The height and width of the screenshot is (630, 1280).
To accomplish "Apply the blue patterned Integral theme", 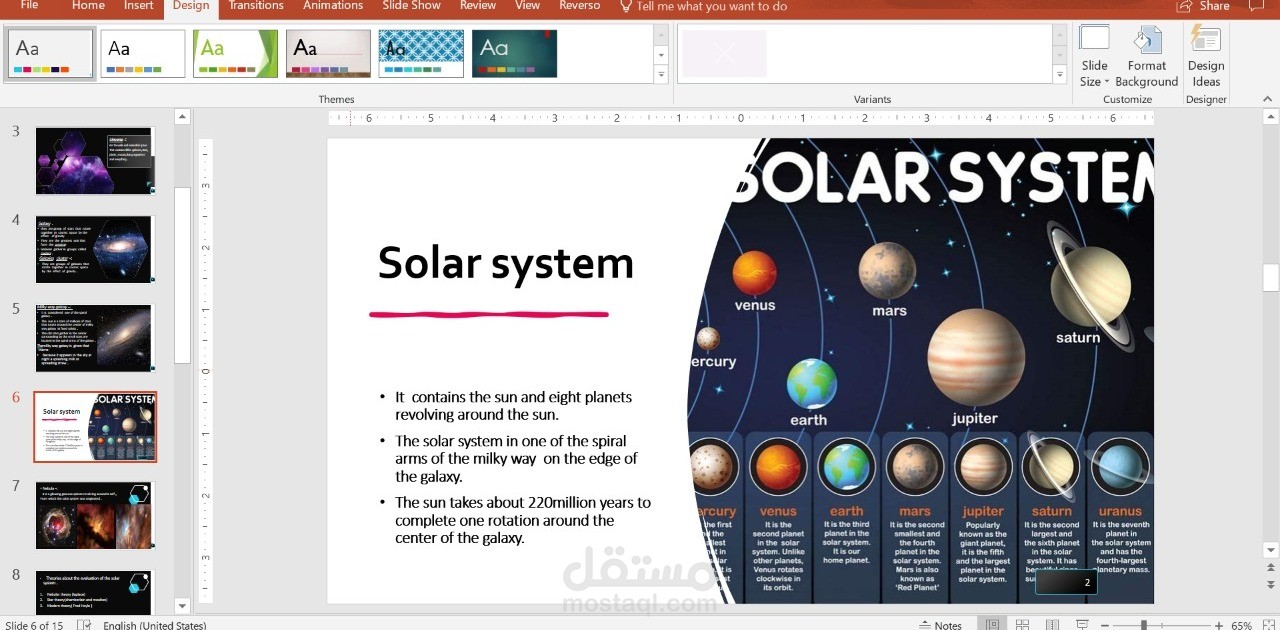I will tap(421, 53).
